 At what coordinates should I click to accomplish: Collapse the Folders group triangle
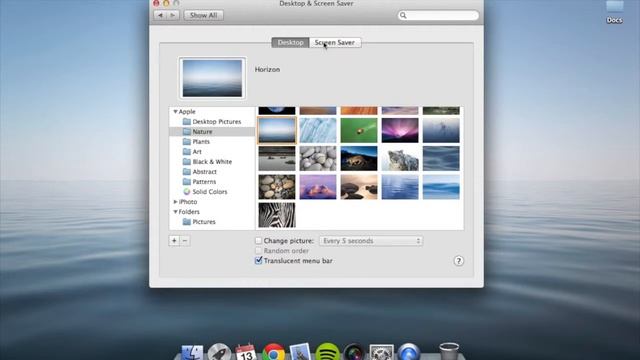click(175, 212)
